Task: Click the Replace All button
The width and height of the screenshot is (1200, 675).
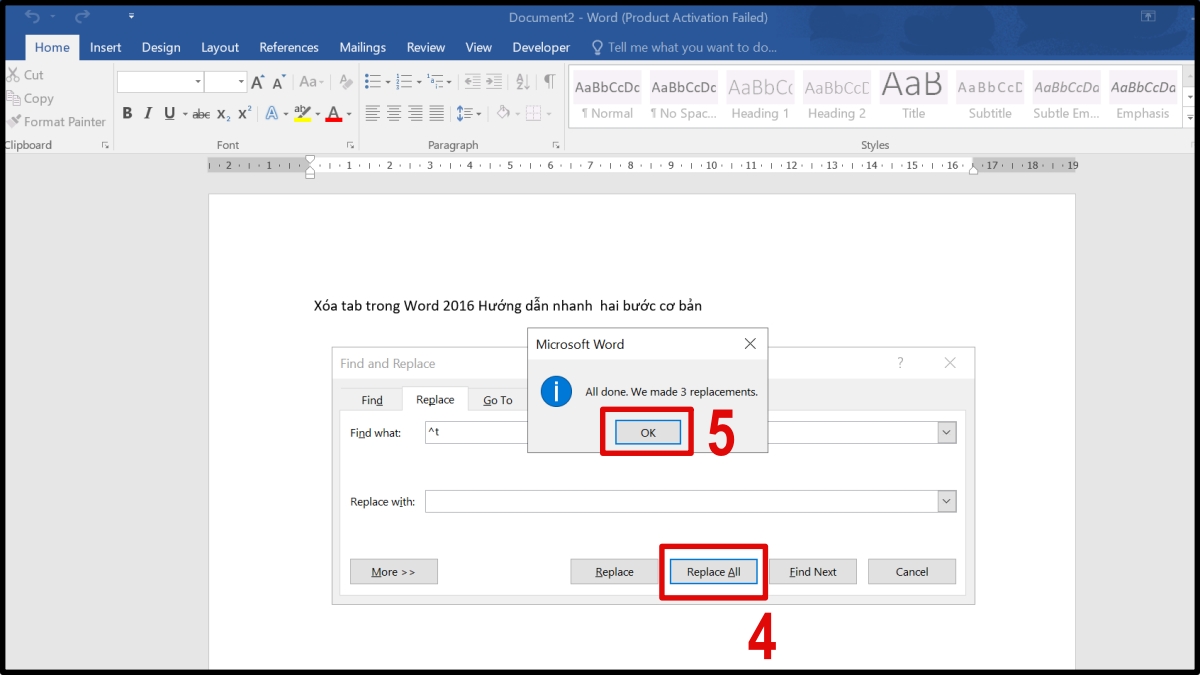Action: coord(713,571)
